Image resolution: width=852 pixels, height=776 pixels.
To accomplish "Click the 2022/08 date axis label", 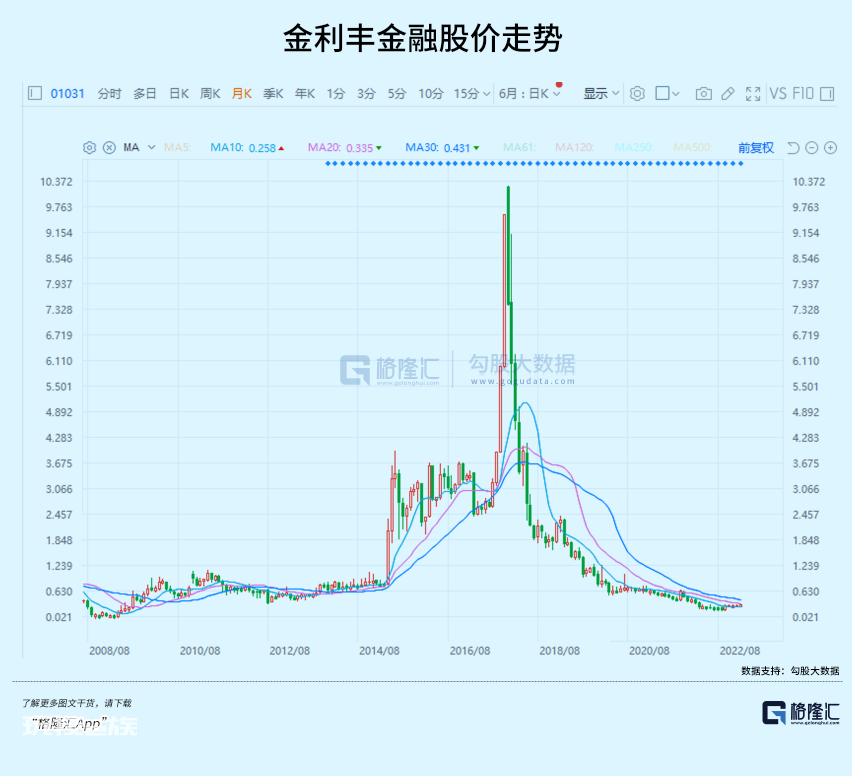I will tap(740, 650).
